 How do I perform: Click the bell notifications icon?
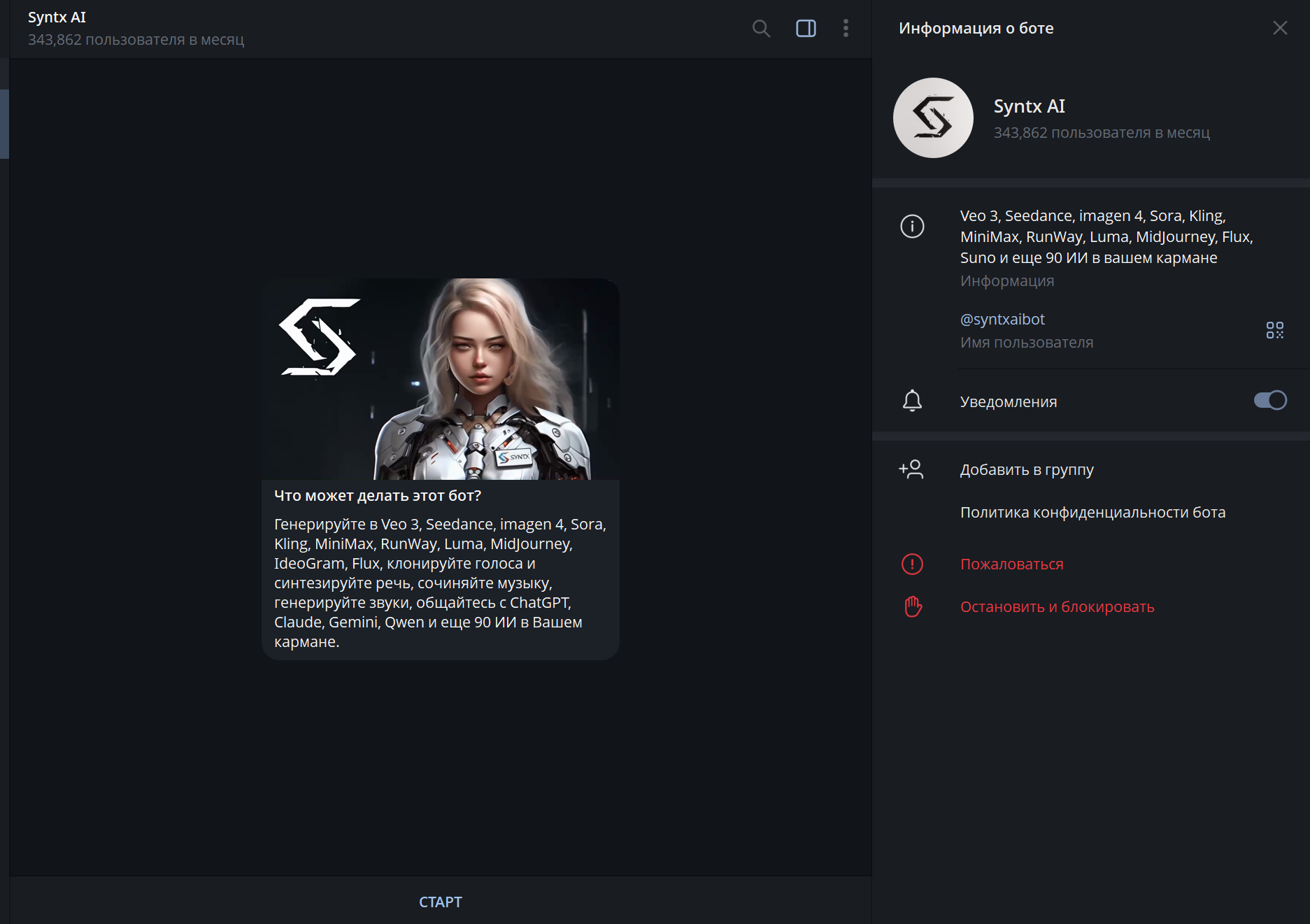[912, 401]
